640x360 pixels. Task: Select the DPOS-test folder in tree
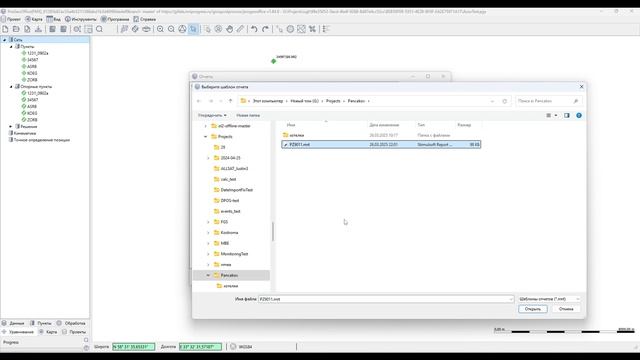click(x=229, y=201)
